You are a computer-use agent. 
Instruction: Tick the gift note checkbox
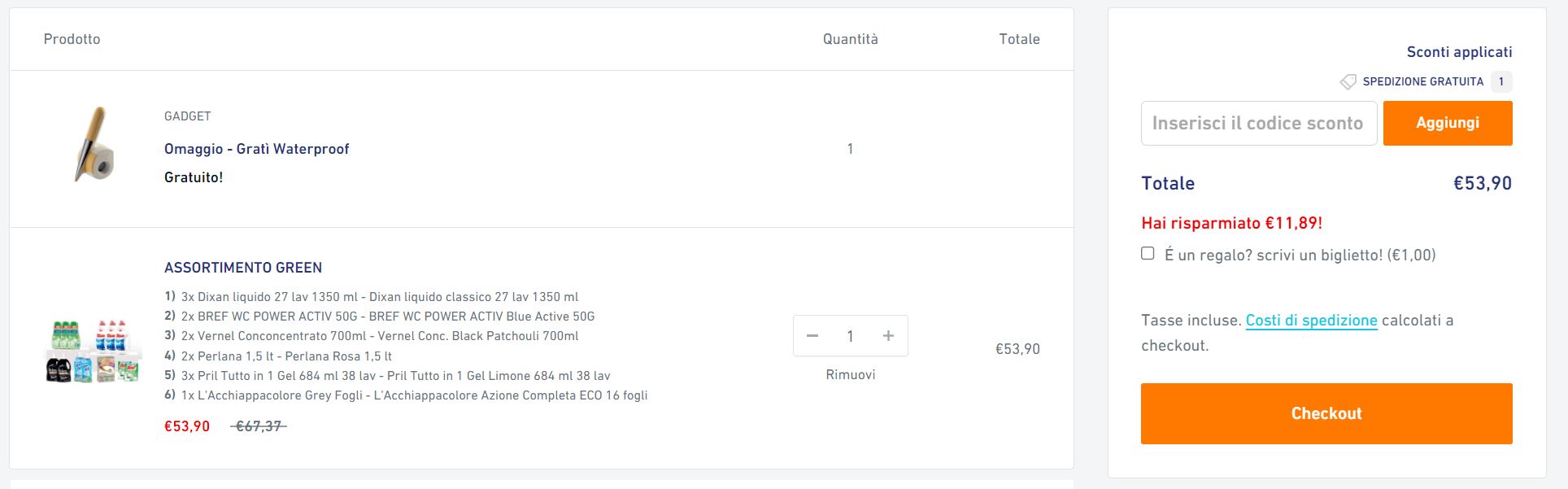(1148, 254)
